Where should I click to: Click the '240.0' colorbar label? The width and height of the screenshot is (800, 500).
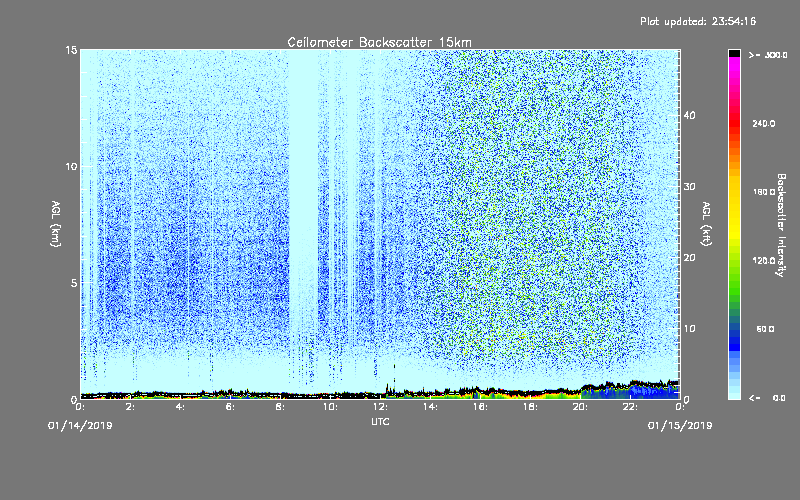tap(764, 124)
